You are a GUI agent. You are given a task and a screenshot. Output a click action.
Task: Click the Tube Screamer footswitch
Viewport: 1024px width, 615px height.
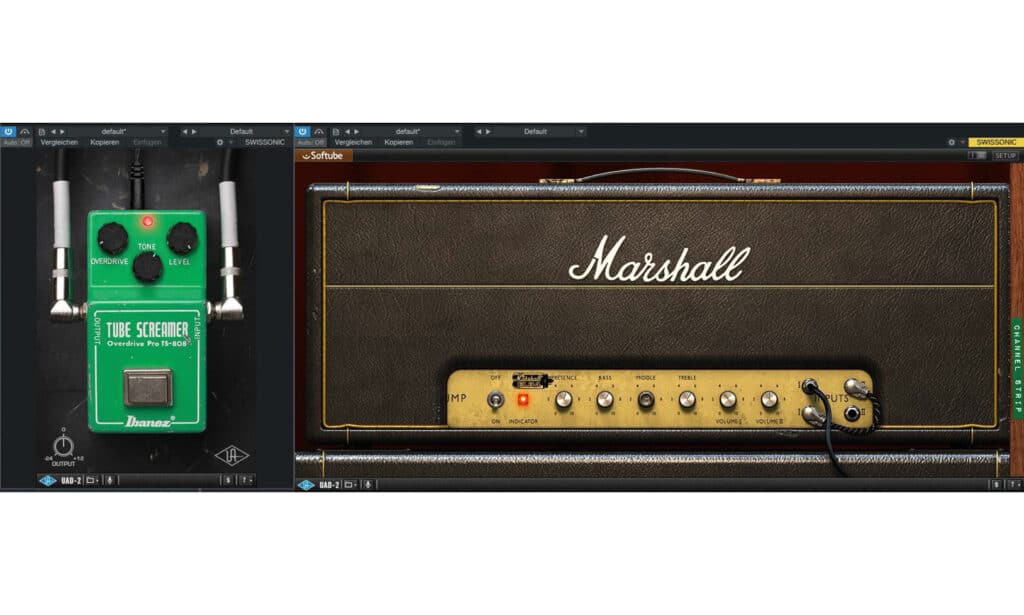(148, 387)
